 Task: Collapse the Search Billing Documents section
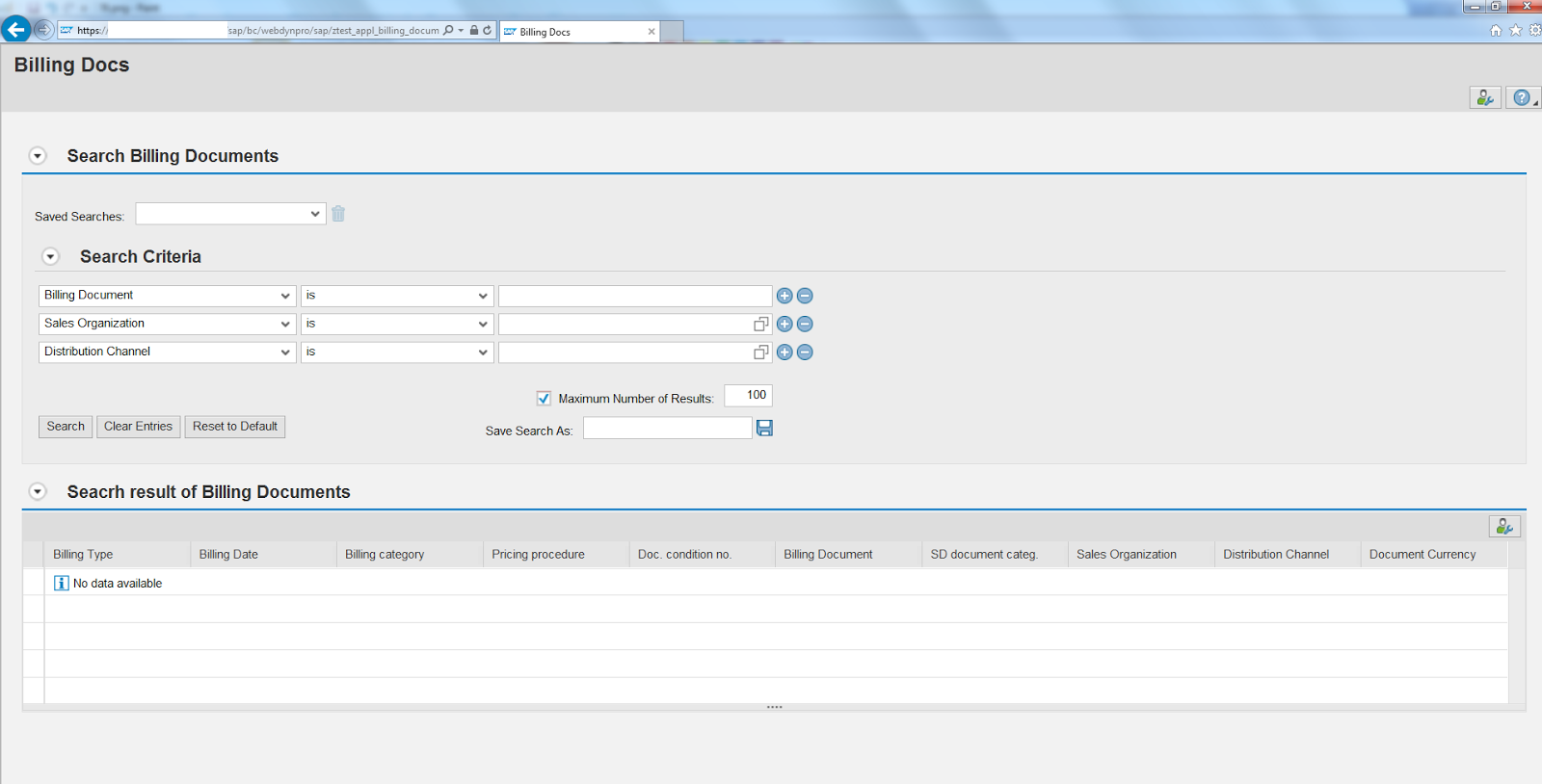38,156
